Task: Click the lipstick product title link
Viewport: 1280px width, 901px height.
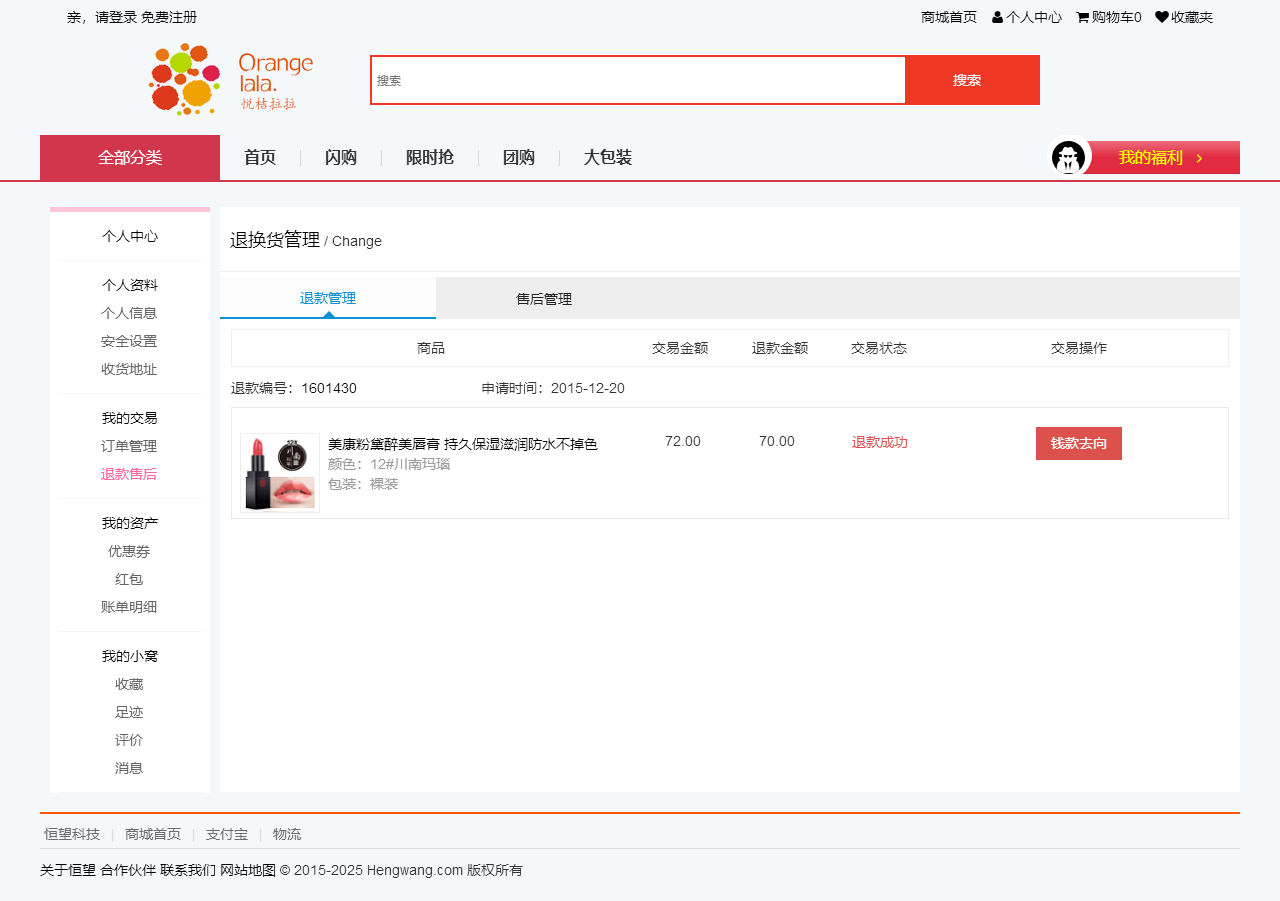Action: [x=462, y=444]
